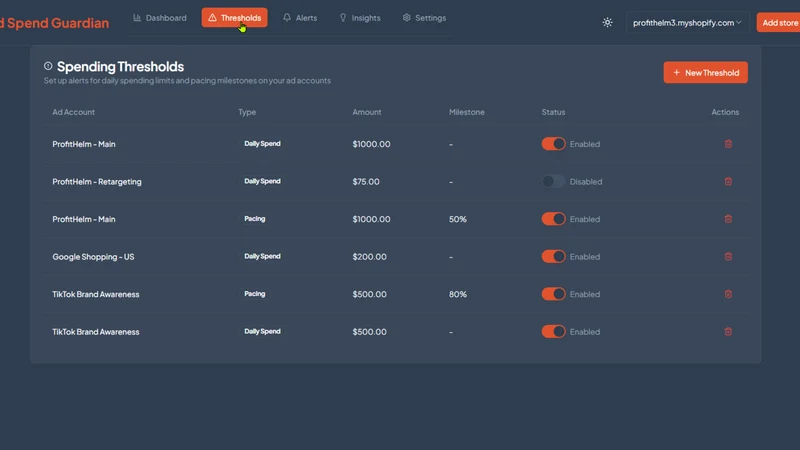Delete the ProfitHelm - Main Pacing threshold

(x=728, y=219)
